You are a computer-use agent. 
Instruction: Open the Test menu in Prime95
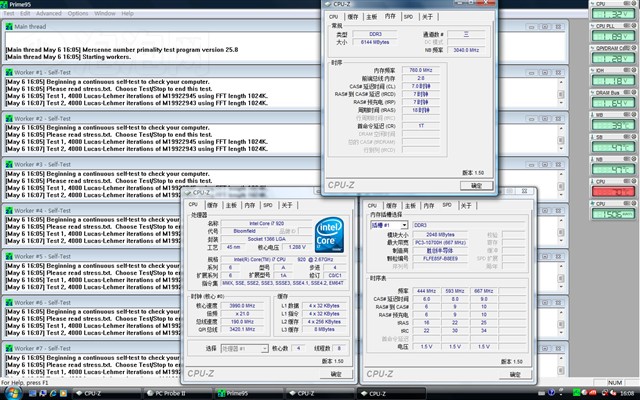pos(9,13)
